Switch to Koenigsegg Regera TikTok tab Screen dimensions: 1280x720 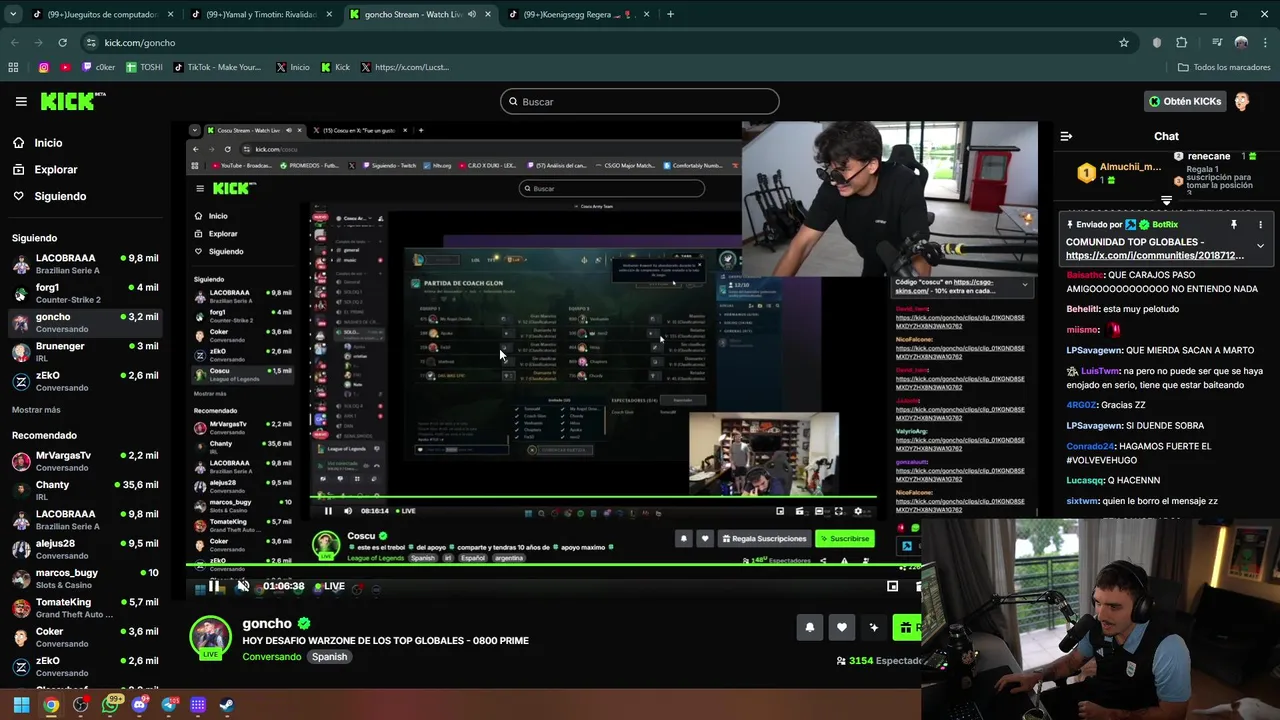[577, 14]
